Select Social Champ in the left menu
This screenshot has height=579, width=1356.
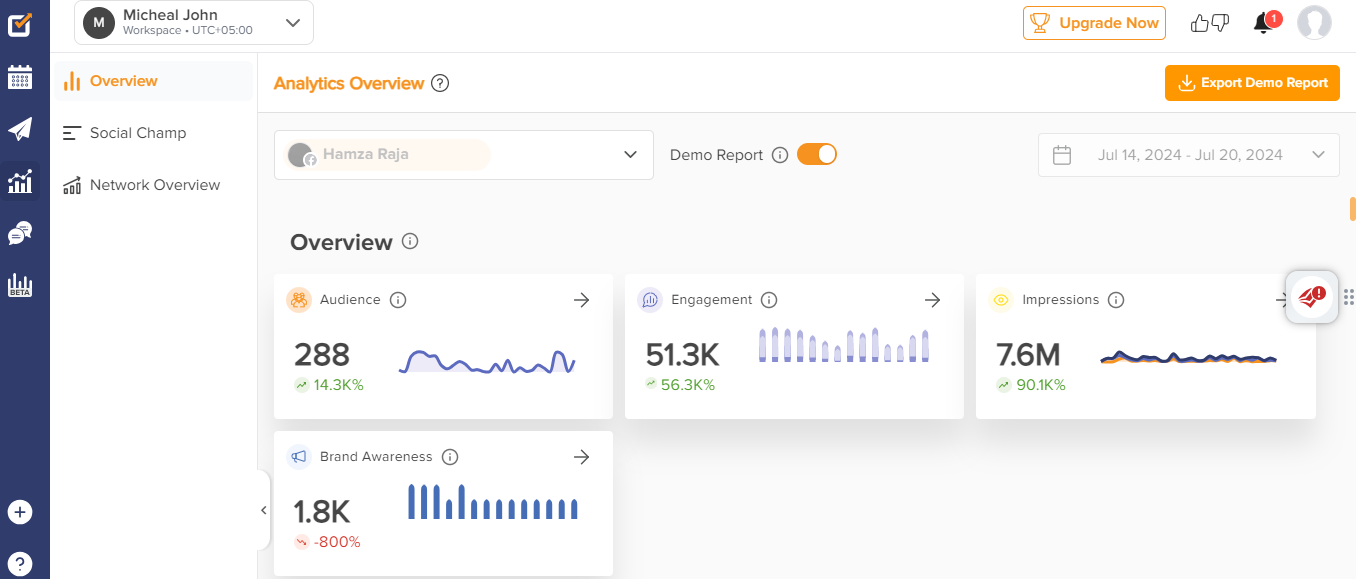[139, 132]
